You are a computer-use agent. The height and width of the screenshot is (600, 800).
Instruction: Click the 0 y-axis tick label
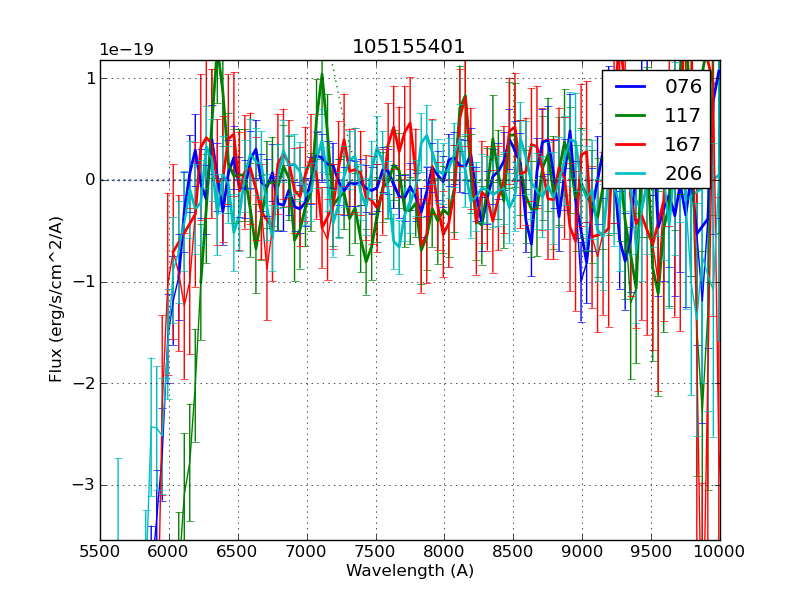point(90,180)
